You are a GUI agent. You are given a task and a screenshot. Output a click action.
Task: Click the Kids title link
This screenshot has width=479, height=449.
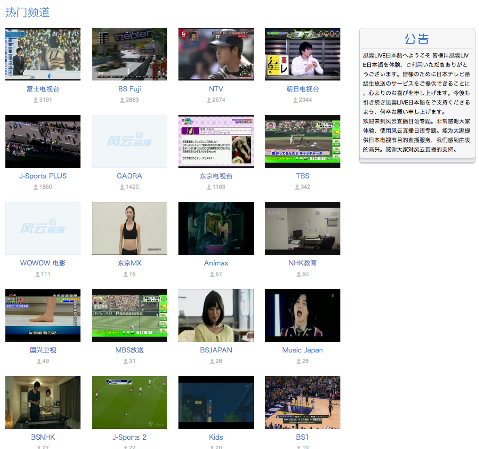tap(216, 437)
